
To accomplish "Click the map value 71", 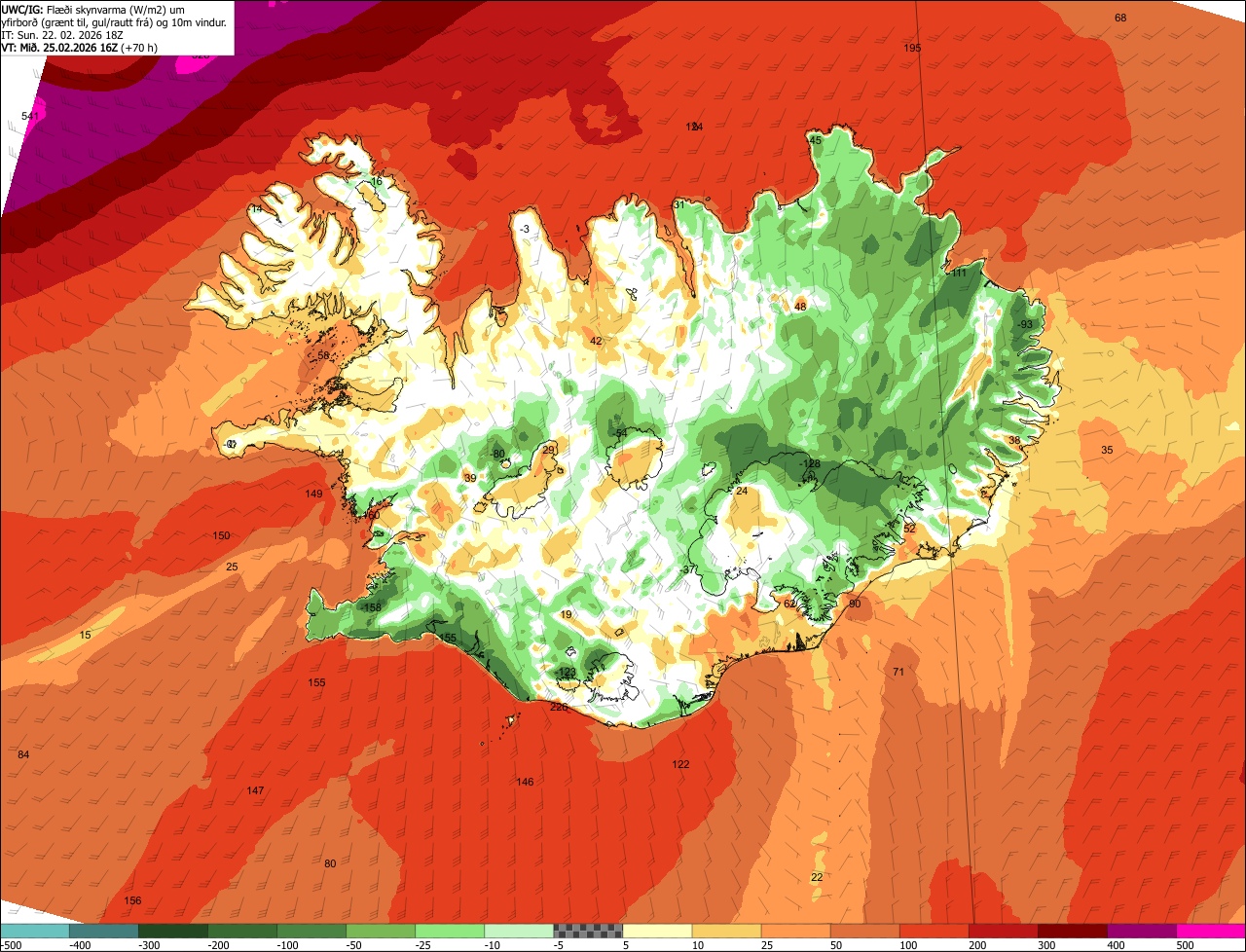I will [x=898, y=672].
